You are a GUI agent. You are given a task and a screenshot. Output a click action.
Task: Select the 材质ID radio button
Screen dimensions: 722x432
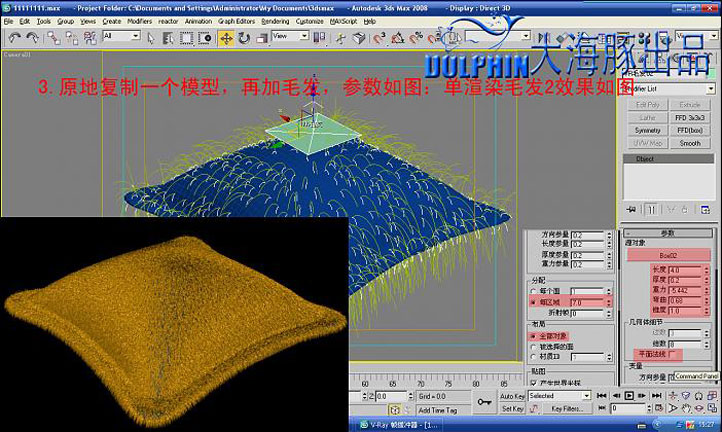click(534, 357)
